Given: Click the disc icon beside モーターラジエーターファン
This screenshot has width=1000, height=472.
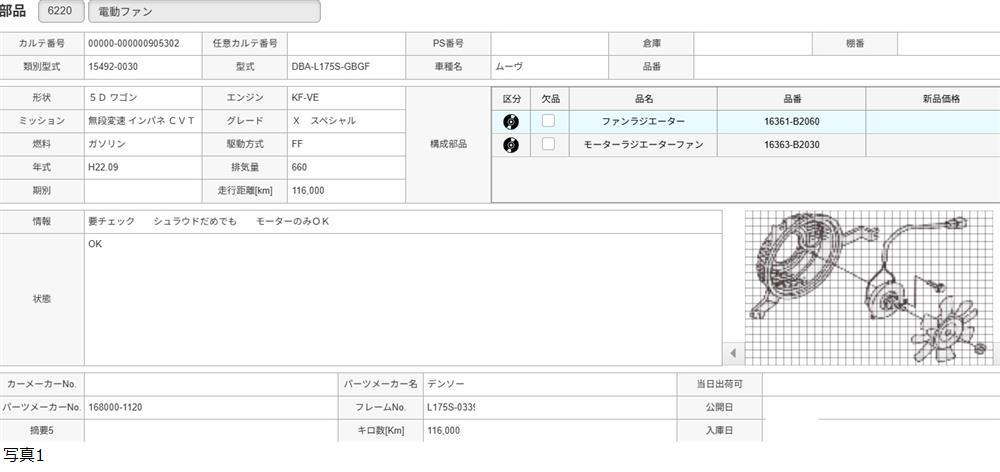Looking at the screenshot, I should (511, 145).
